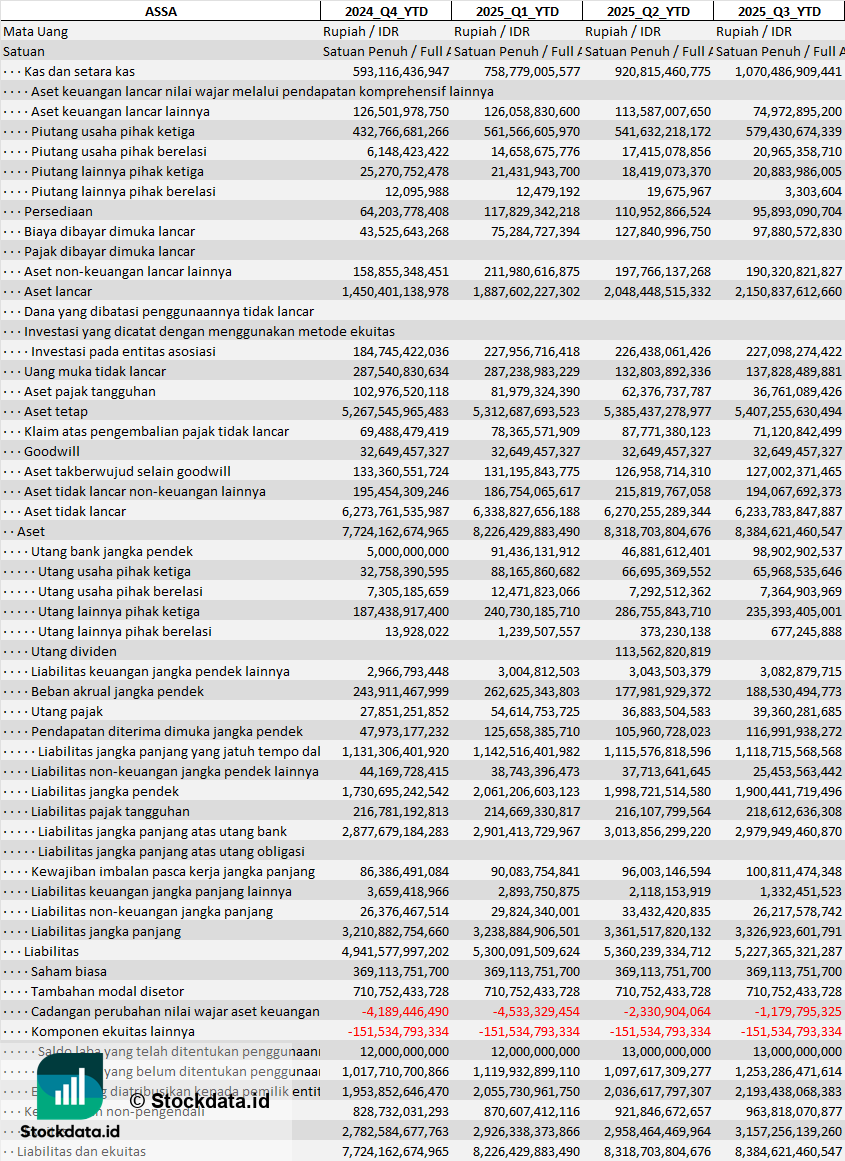The height and width of the screenshot is (1161, 845).
Task: Select the 2025_Q3_YTD column header
Action: click(x=779, y=11)
